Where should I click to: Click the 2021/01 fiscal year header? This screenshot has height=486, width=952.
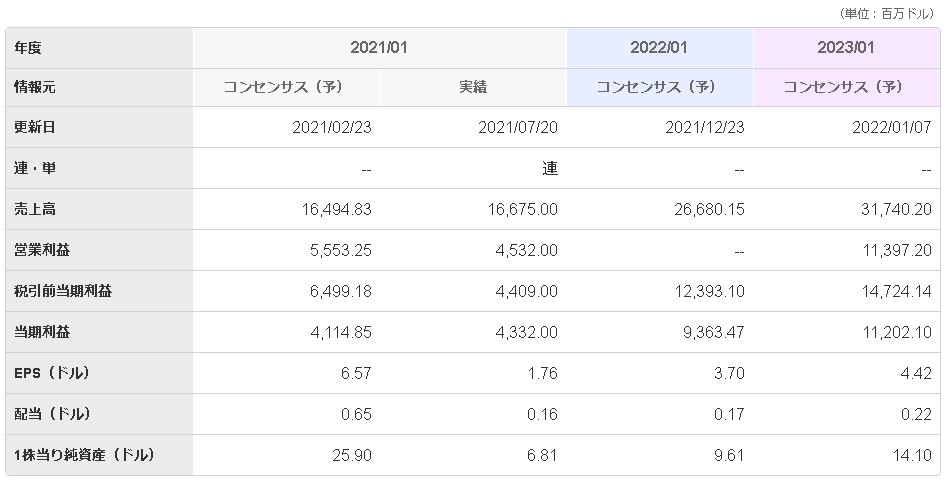(x=379, y=47)
